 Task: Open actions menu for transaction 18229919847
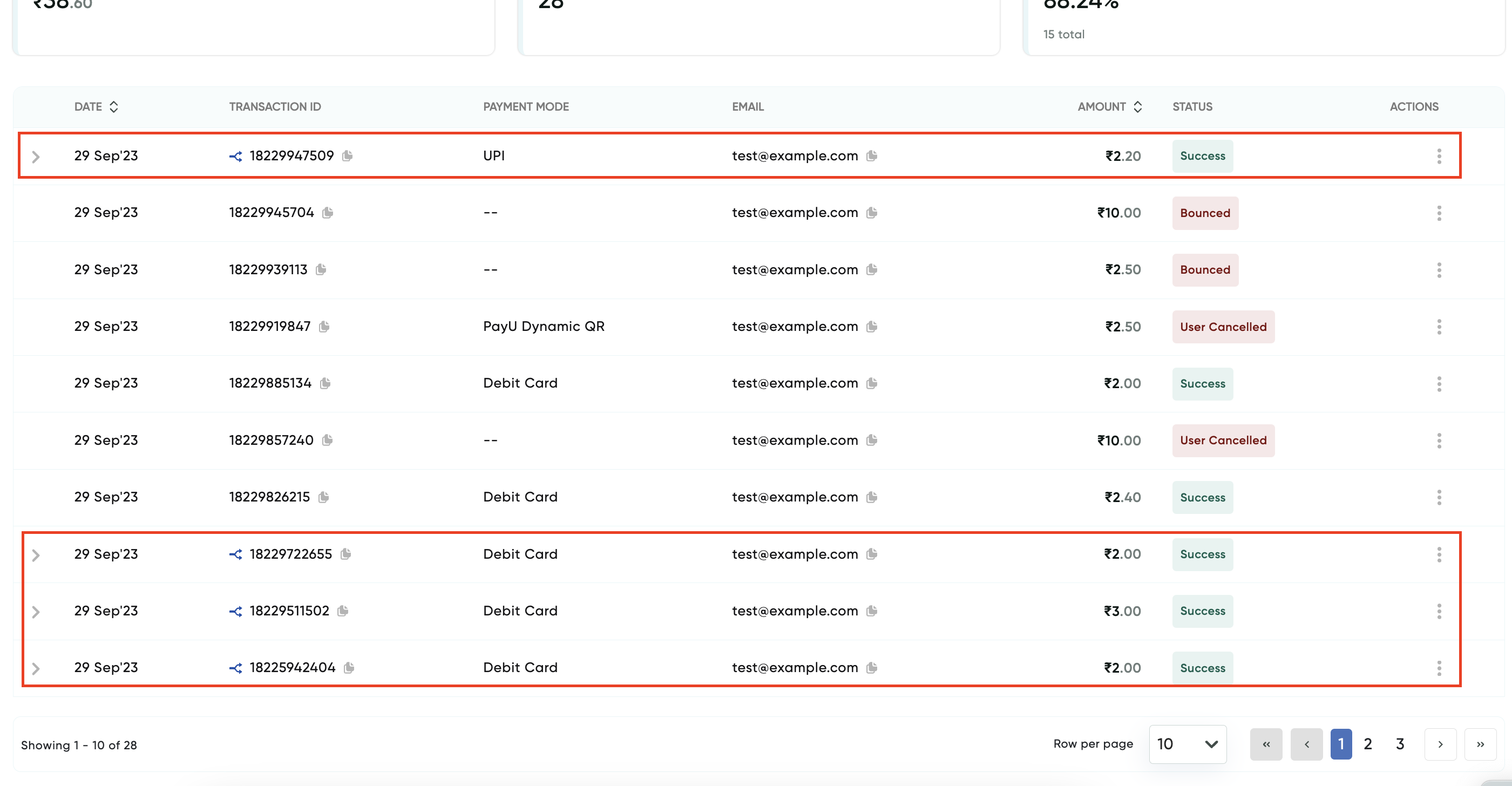coord(1439,327)
